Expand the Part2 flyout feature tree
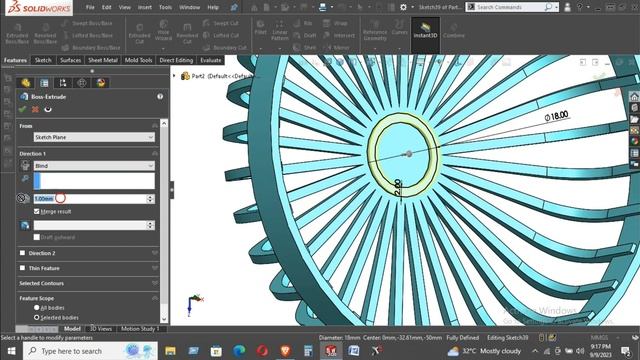The width and height of the screenshot is (640, 360). click(x=174, y=76)
